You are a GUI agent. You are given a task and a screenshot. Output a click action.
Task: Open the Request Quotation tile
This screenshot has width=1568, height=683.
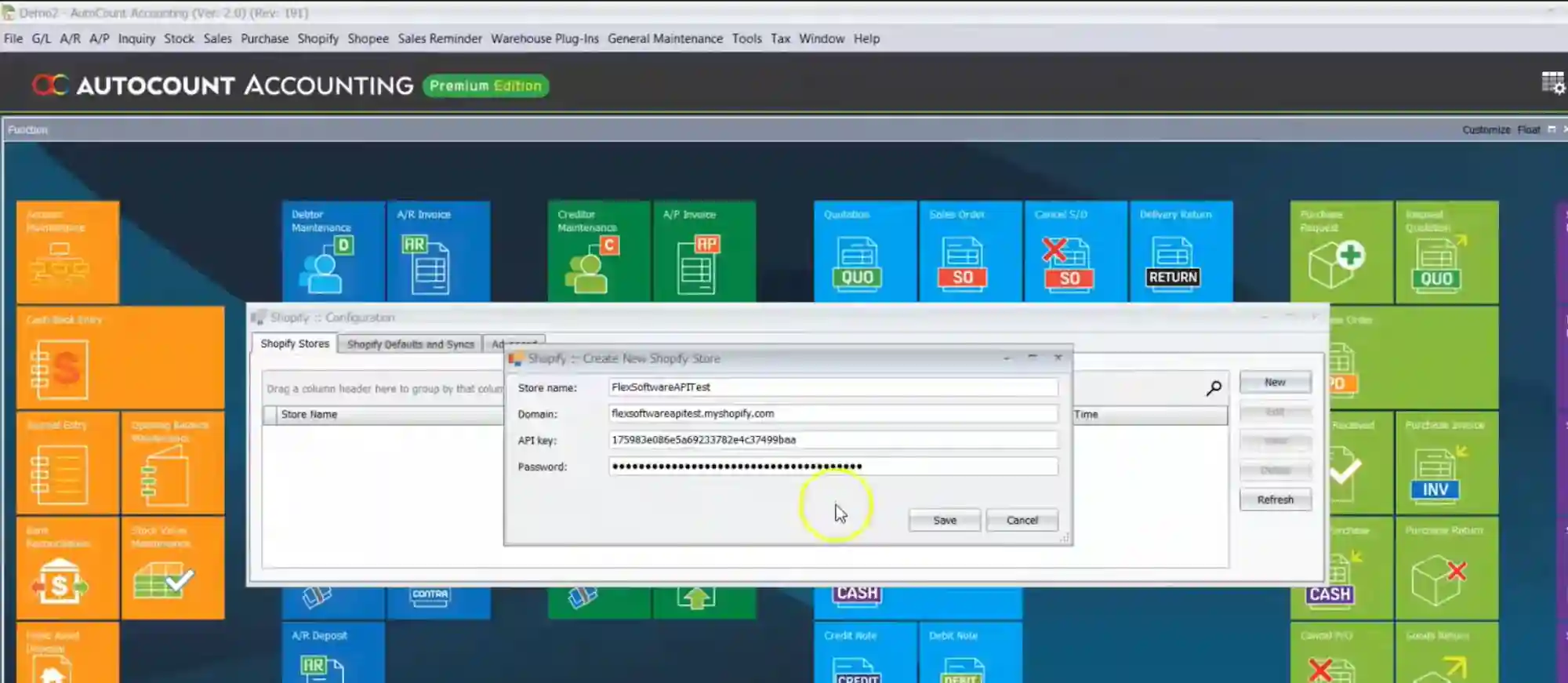1446,252
